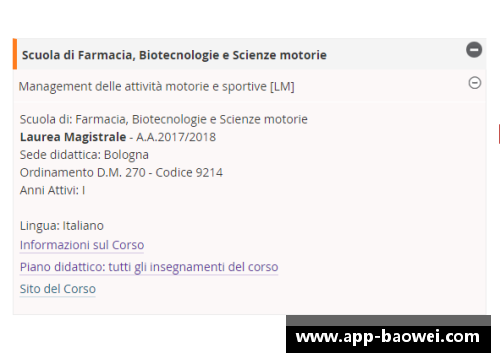Image resolution: width=500 pixels, height=362 pixels.
Task: Click the bold Laurea Magistrale text
Action: click(x=73, y=137)
